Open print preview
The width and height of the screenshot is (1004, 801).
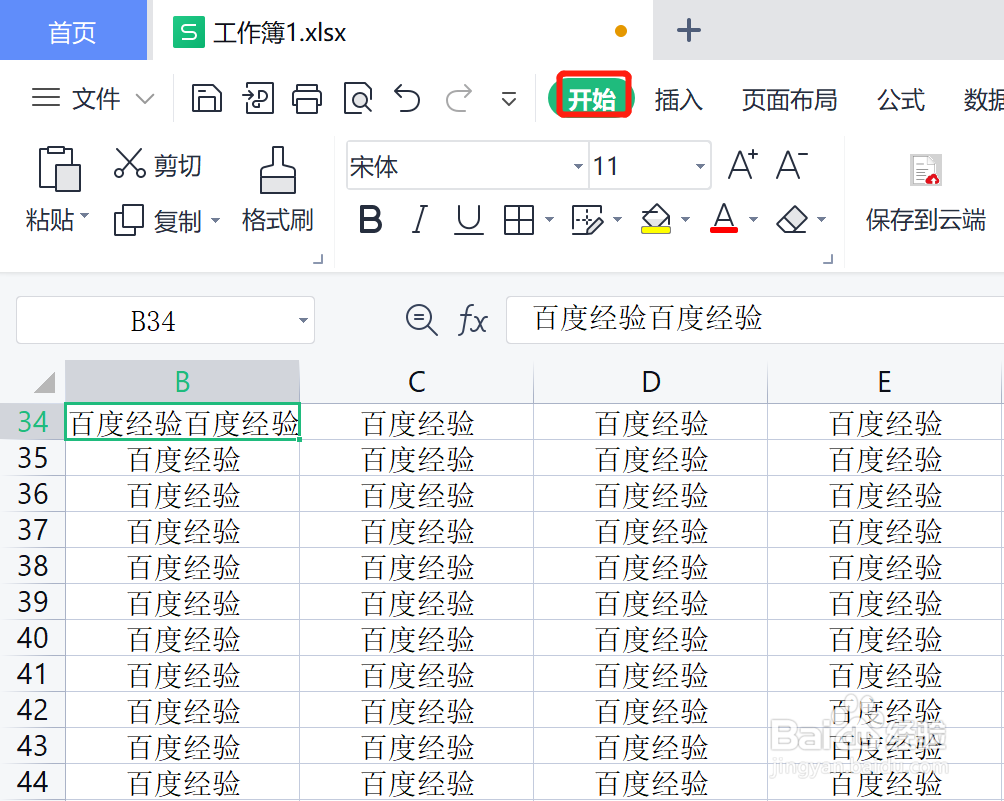pyautogui.click(x=357, y=99)
